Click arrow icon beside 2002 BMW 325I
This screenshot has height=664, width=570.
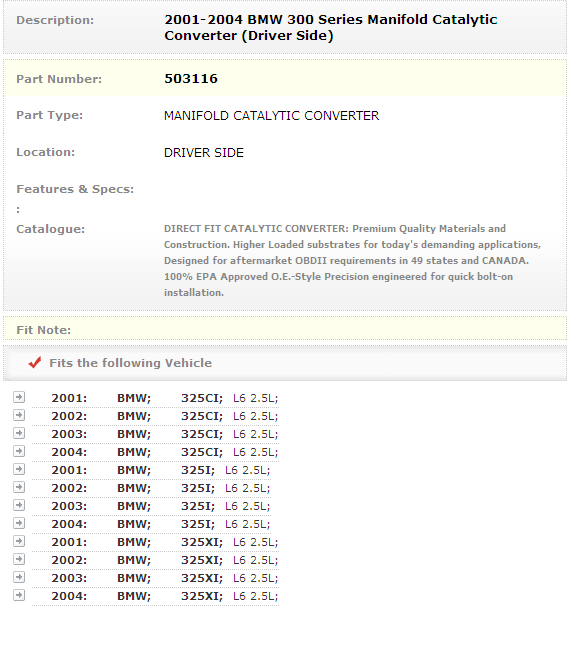[x=19, y=487]
